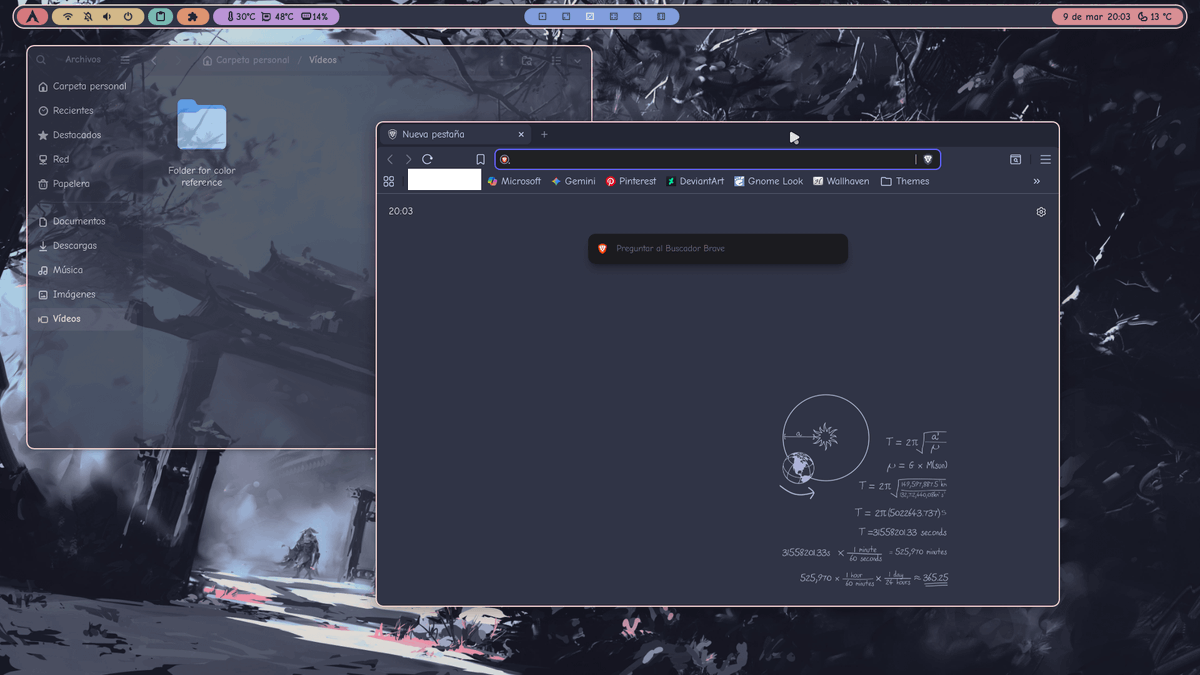1200x675 pixels.
Task: Toggle the muted notifications bell
Action: point(88,17)
